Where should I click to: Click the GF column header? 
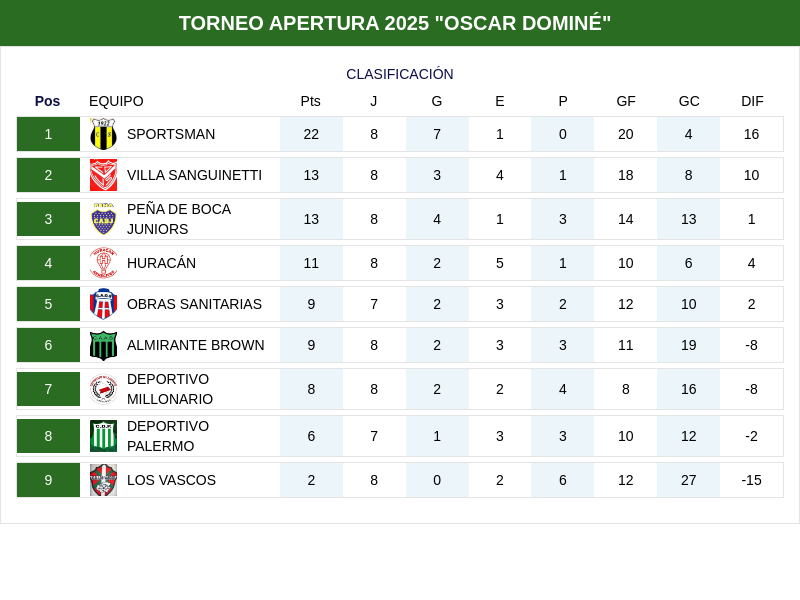pos(626,101)
